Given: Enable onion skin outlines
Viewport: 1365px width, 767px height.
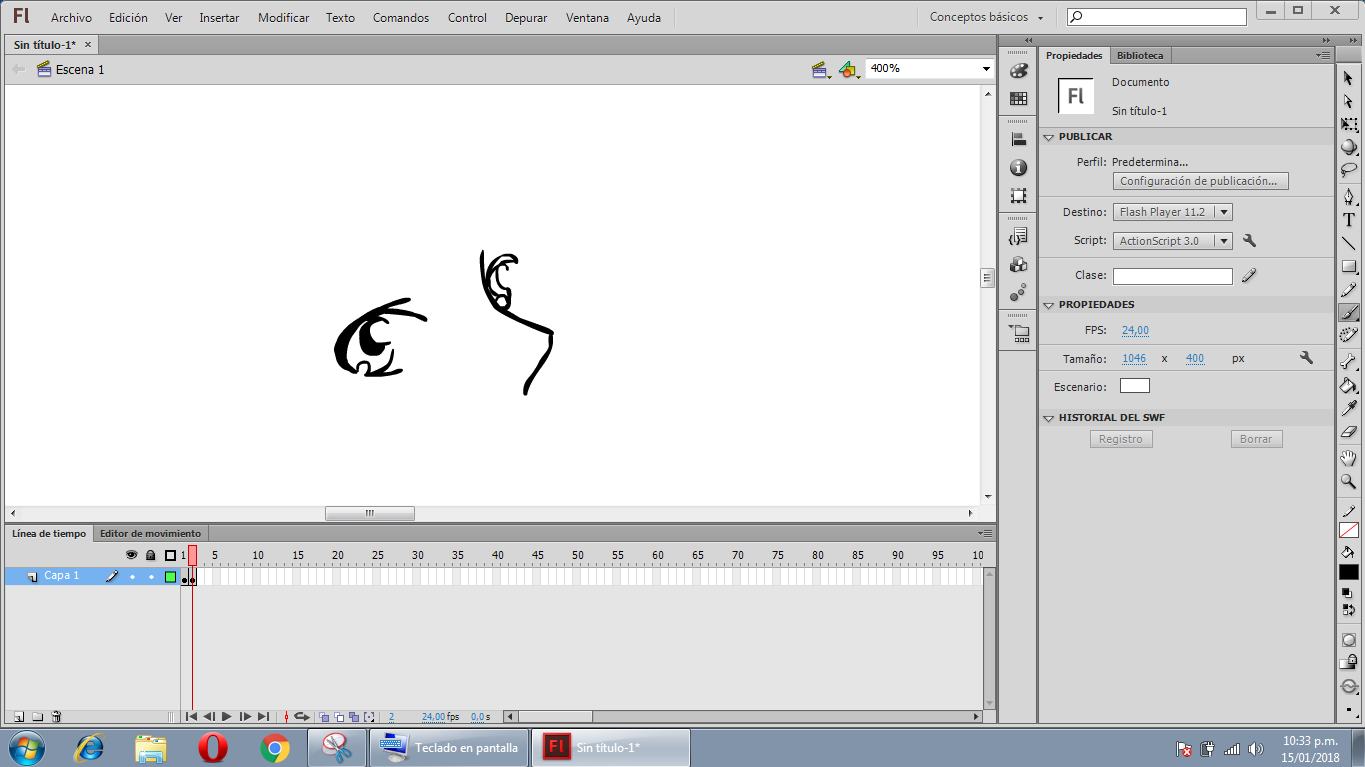Looking at the screenshot, I should [x=339, y=717].
